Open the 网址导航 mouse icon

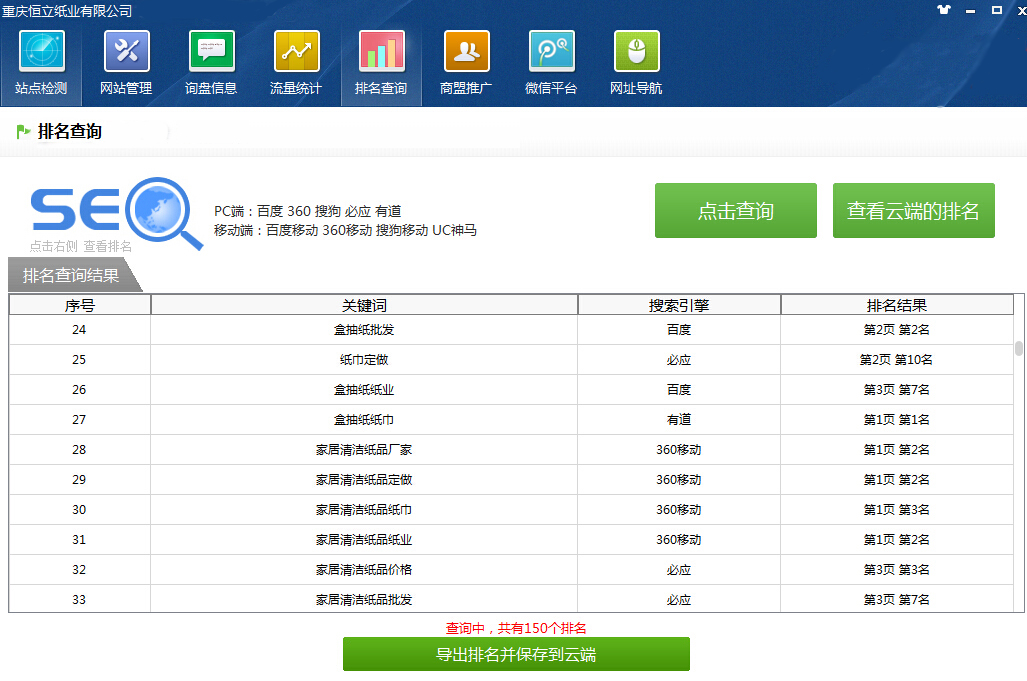(x=637, y=51)
